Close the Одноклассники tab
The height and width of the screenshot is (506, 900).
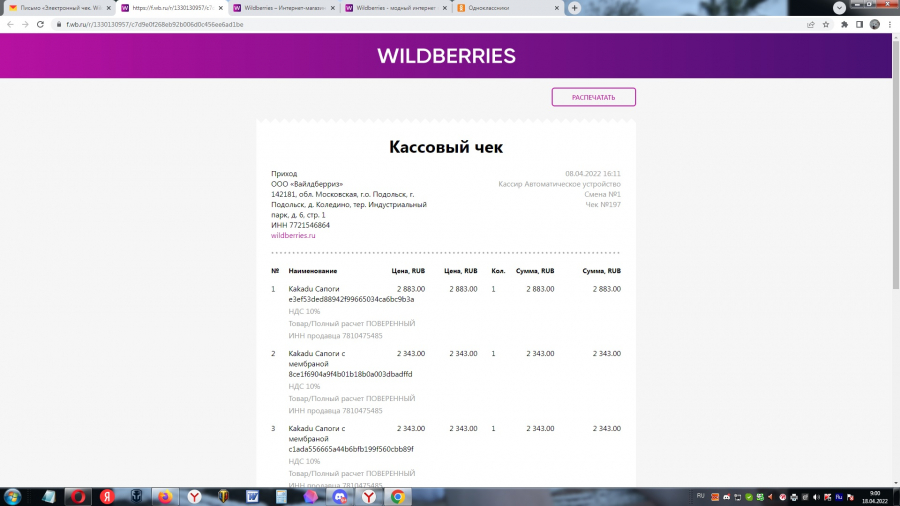click(557, 8)
